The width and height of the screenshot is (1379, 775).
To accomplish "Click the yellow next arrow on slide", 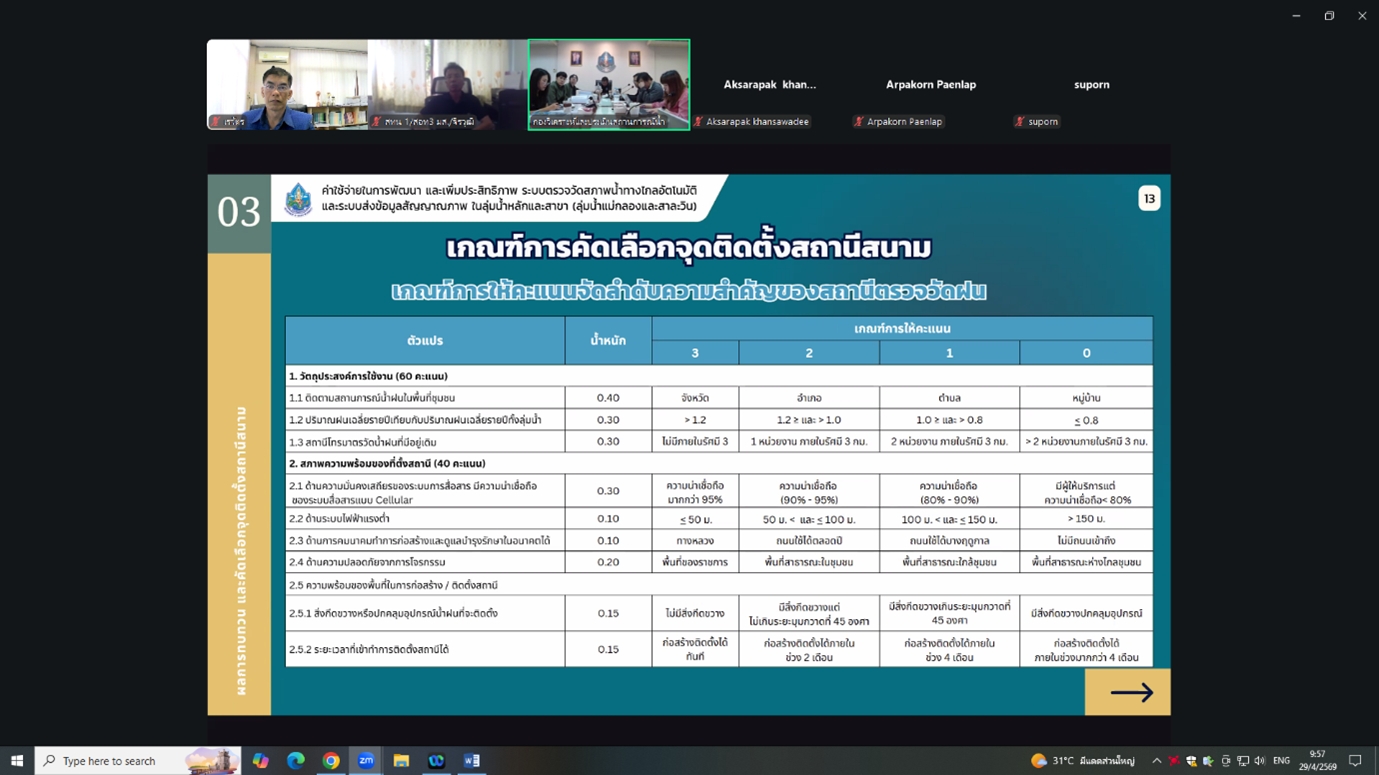I will tap(1129, 692).
